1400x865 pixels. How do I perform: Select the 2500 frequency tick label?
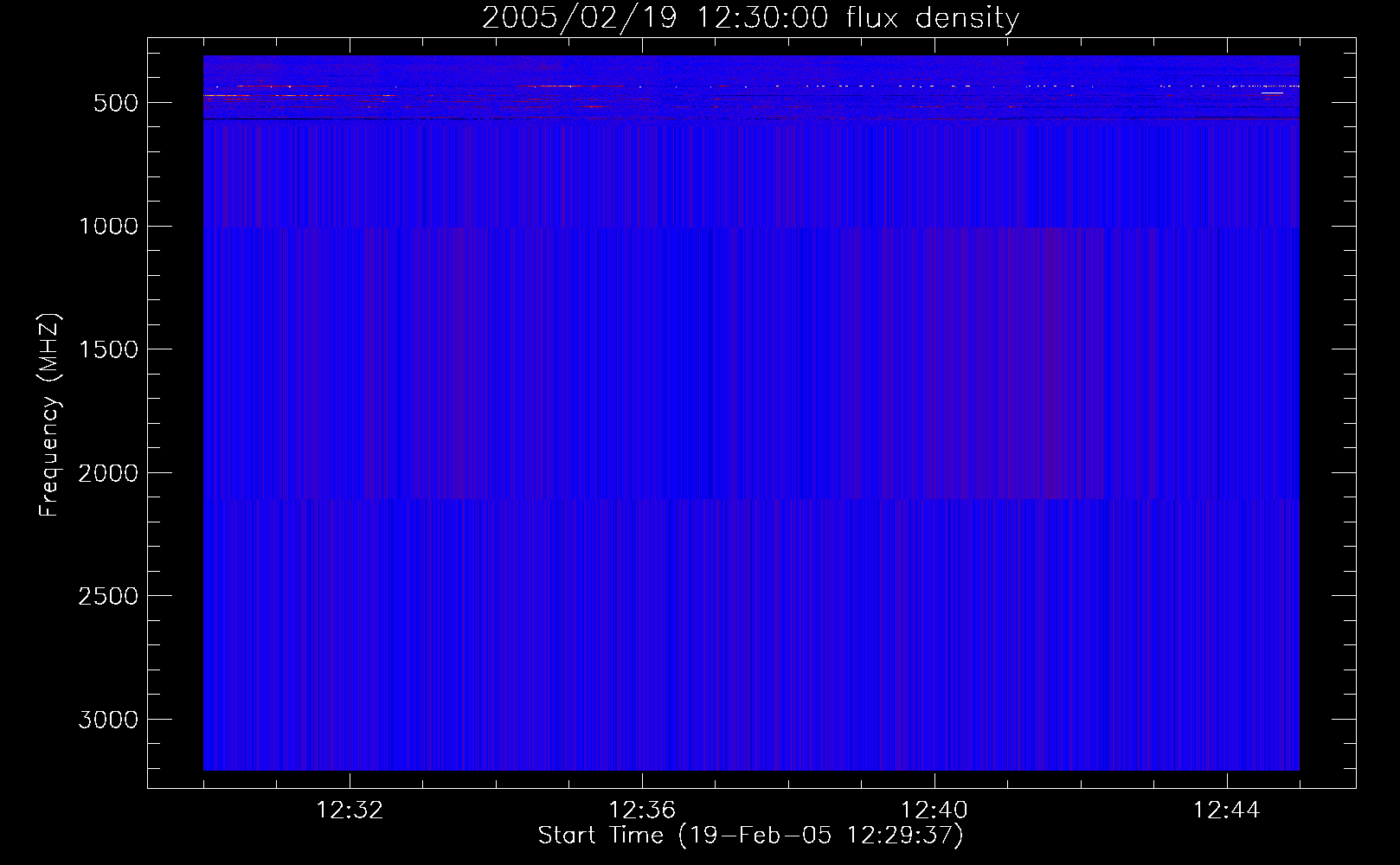[108, 596]
